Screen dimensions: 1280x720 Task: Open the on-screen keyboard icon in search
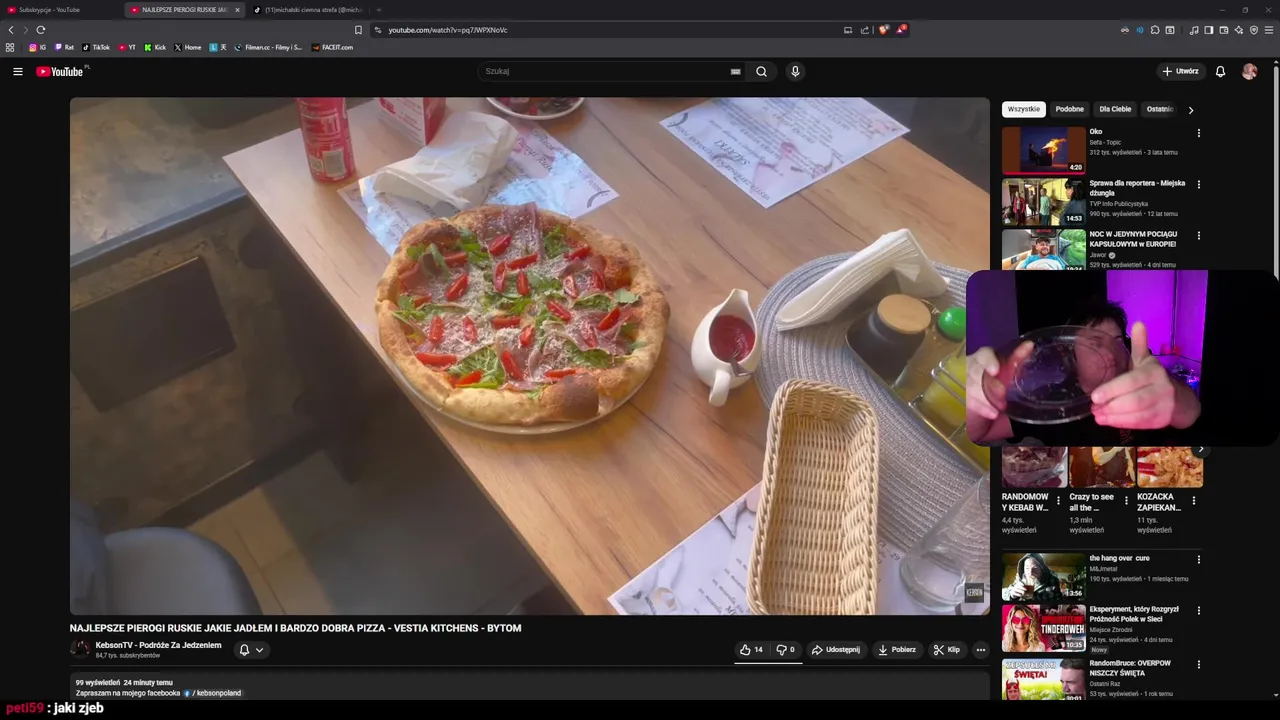[x=735, y=71]
